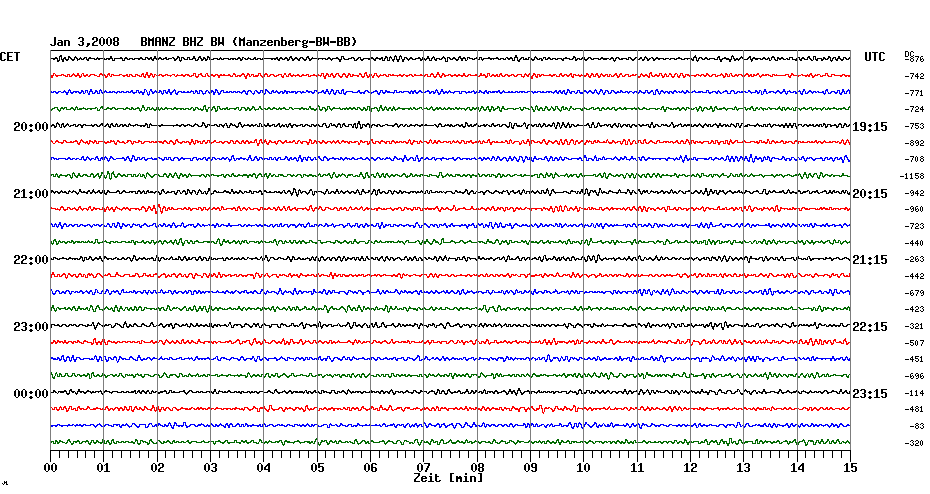Click the DC offset value -1158
Screen dimensions: 930x494
click(912, 177)
